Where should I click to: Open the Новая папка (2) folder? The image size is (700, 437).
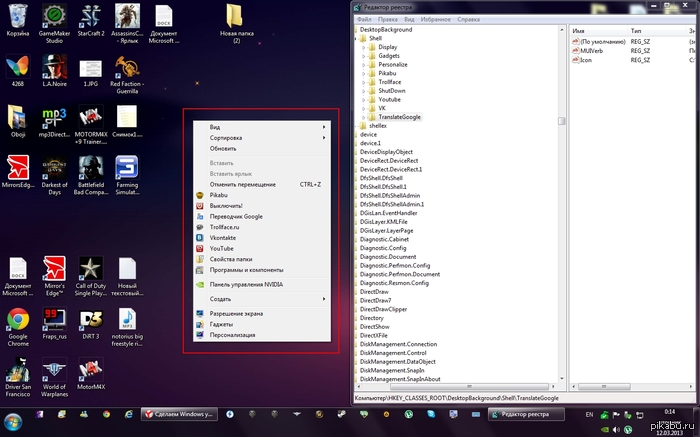[x=236, y=18]
